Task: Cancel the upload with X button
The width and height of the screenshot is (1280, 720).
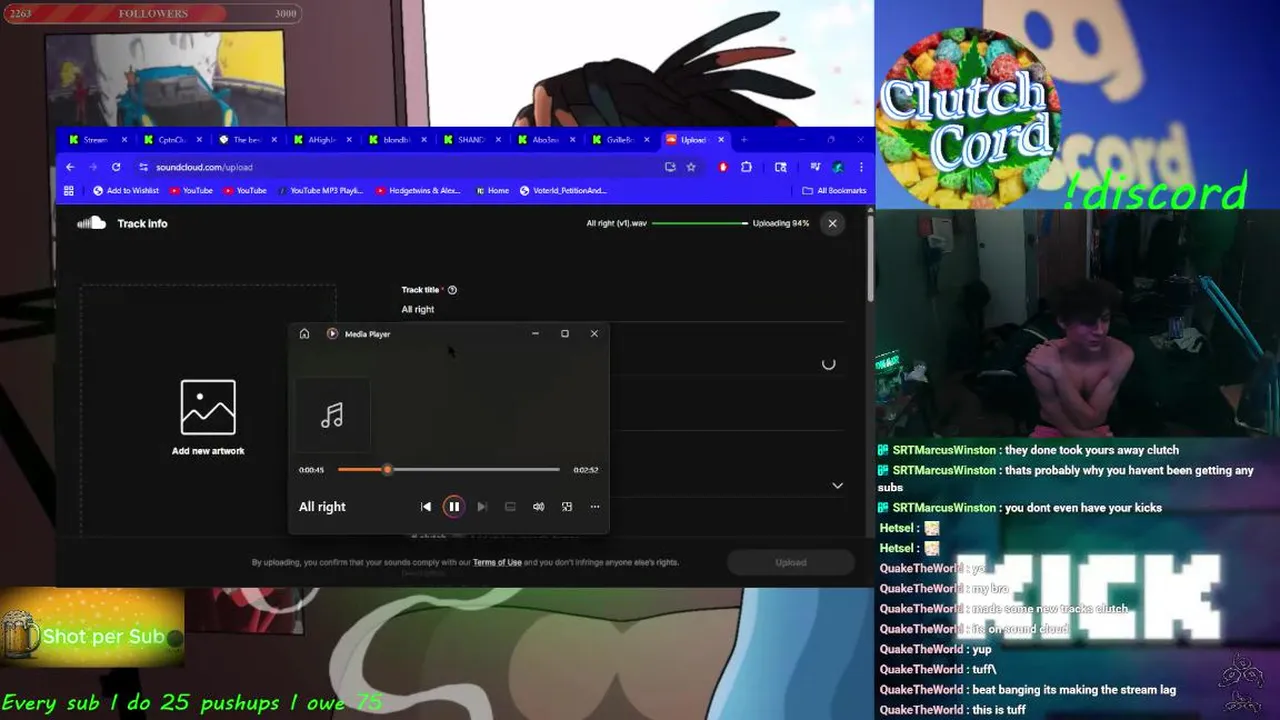Action: (832, 223)
